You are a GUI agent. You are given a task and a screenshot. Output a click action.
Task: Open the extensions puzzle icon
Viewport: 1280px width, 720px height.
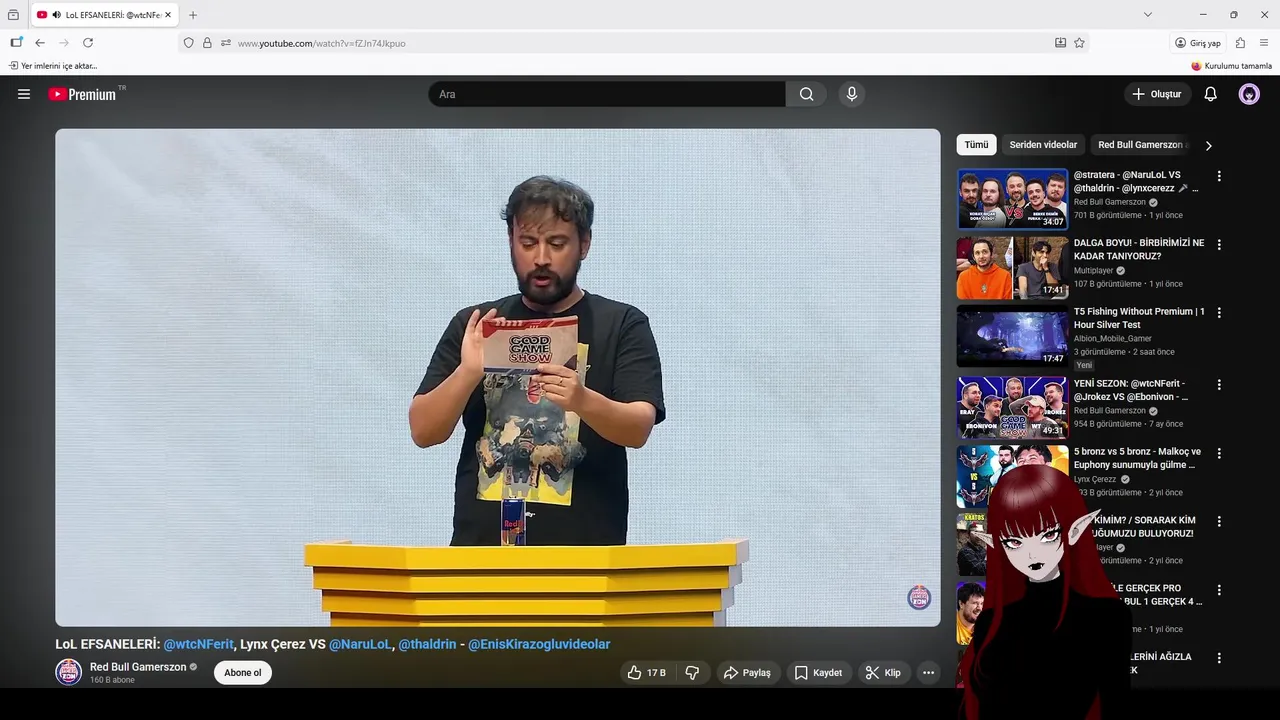coord(1240,43)
